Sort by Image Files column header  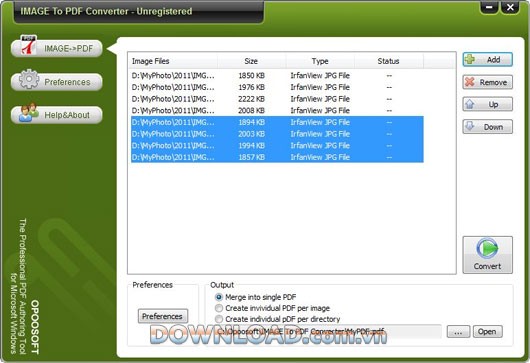click(x=174, y=61)
